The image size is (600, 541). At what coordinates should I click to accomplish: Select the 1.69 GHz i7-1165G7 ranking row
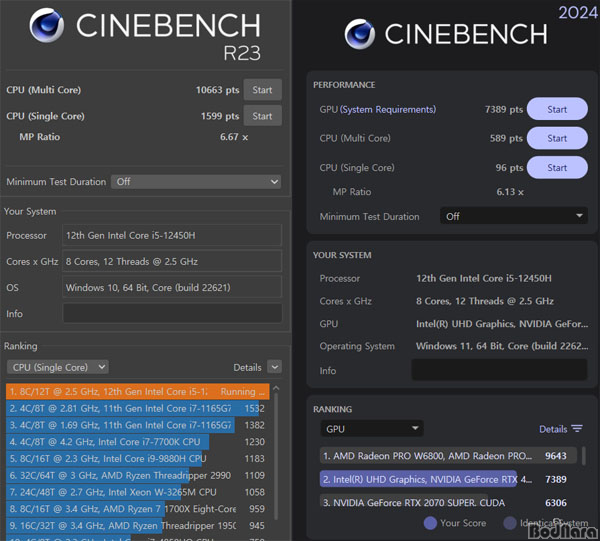pyautogui.click(x=138, y=425)
